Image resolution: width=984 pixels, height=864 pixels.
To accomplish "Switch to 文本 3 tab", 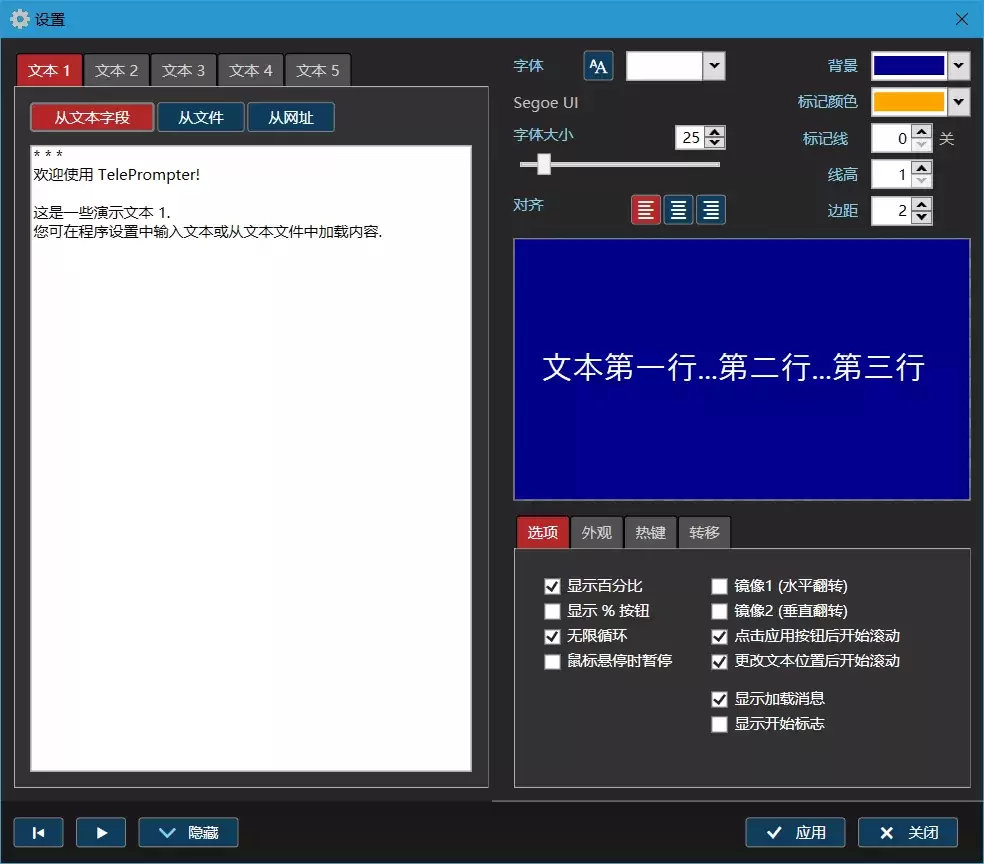I will pyautogui.click(x=183, y=70).
